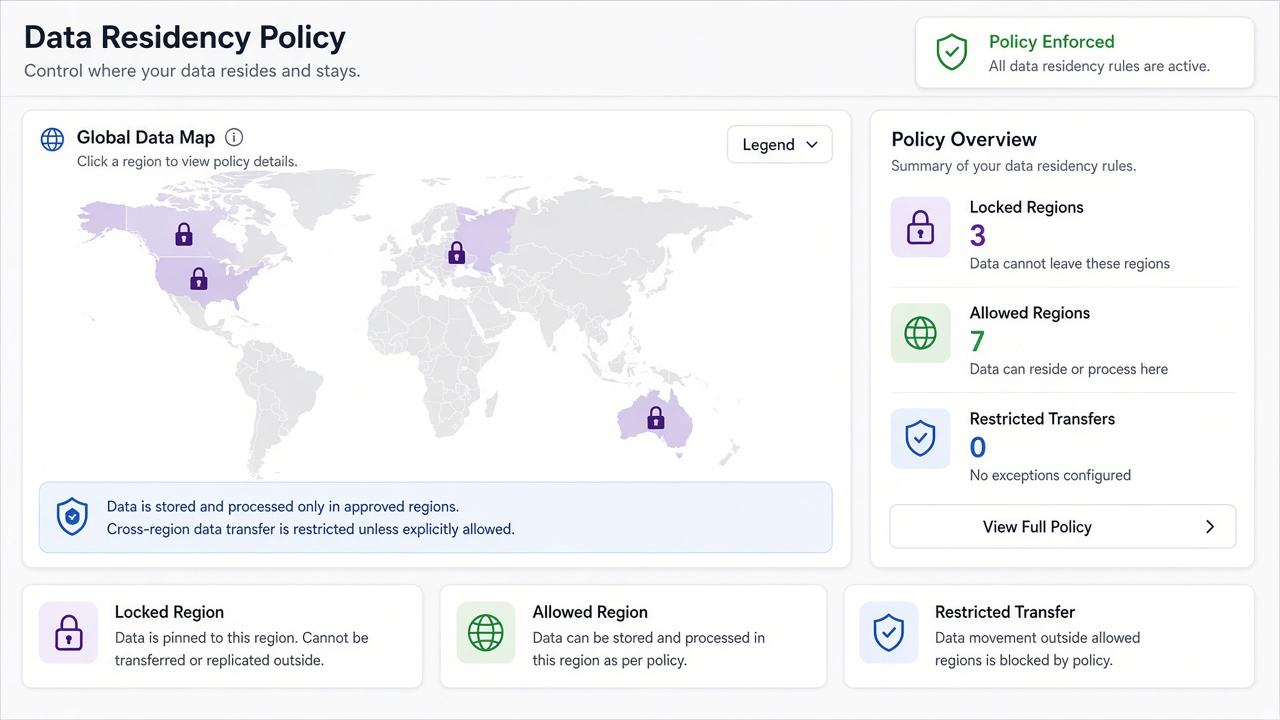Click the allowed regions count 7
This screenshot has width=1280, height=720.
pyautogui.click(x=978, y=341)
